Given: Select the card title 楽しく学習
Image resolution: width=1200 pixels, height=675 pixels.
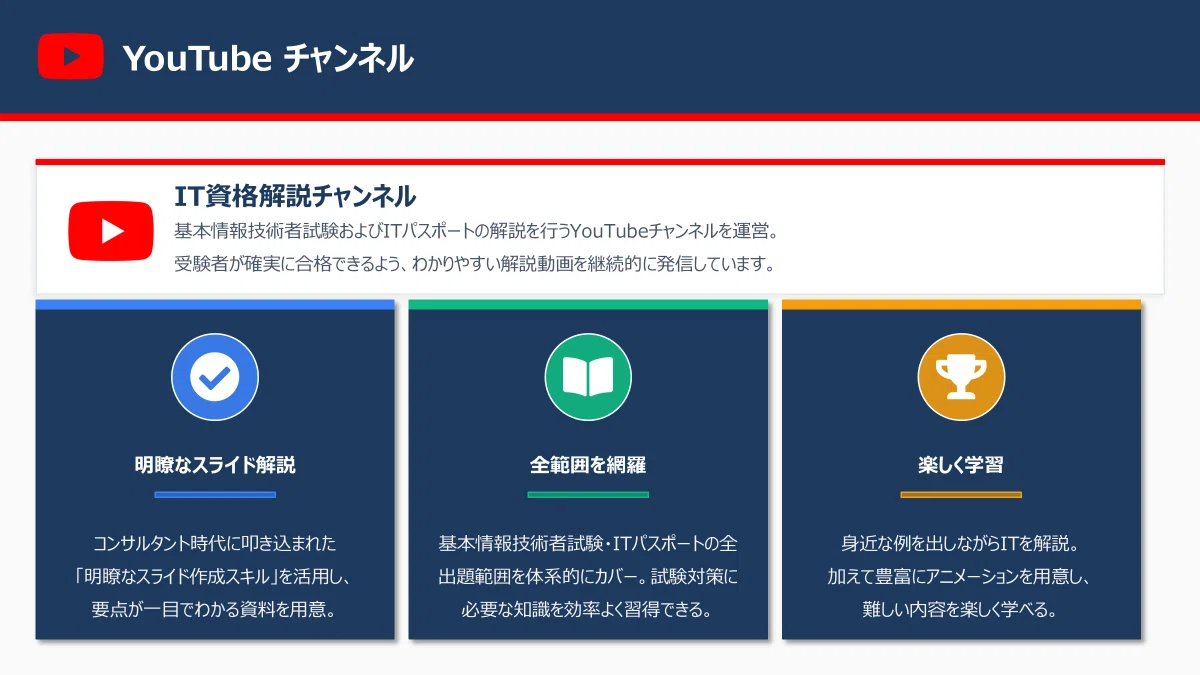Looking at the screenshot, I should [961, 465].
